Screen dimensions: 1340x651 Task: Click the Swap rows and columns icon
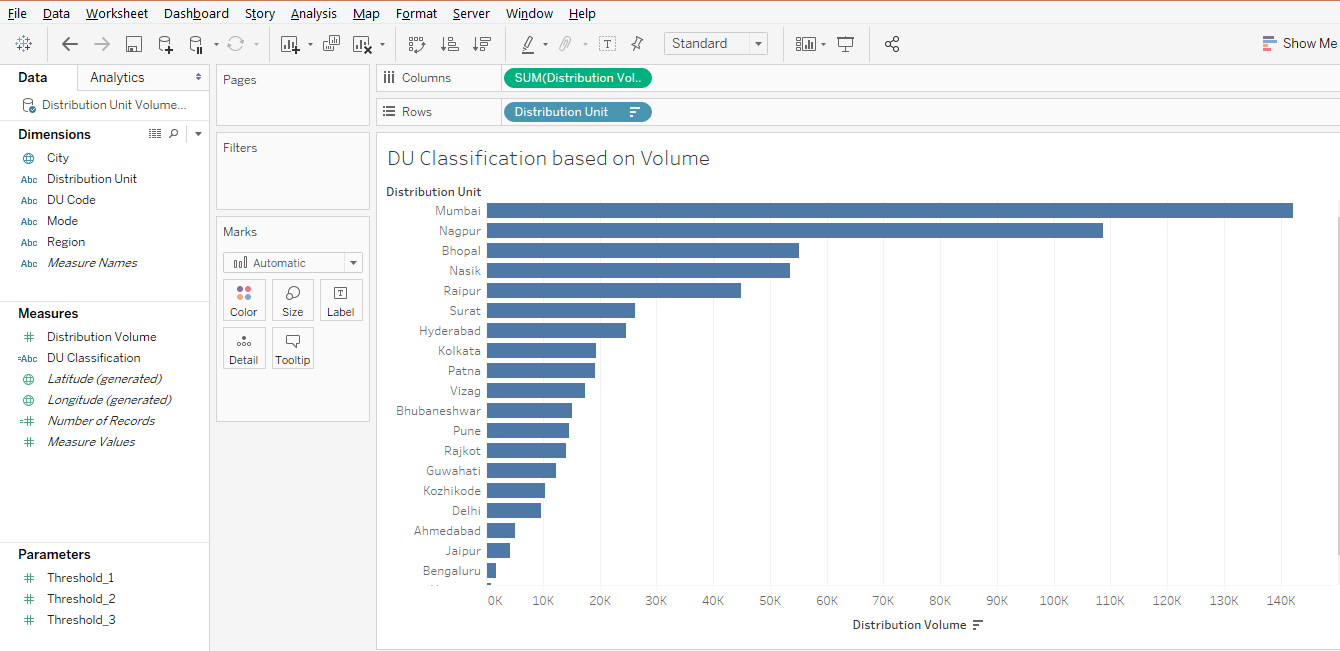[417, 44]
